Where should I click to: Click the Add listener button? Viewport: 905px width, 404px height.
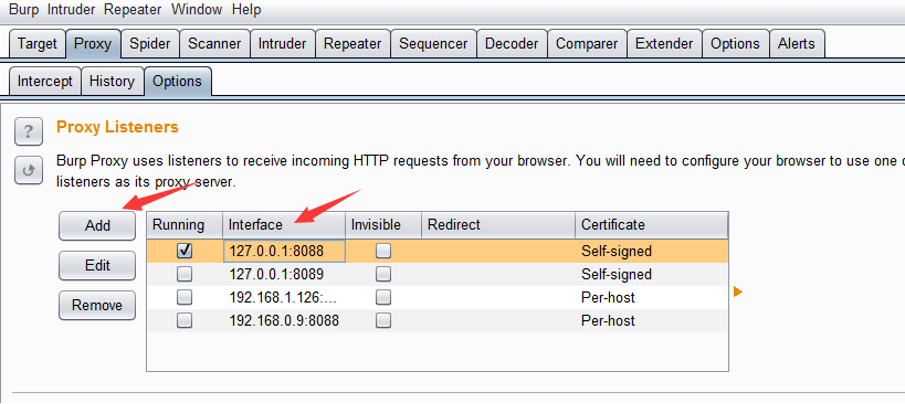(x=98, y=226)
